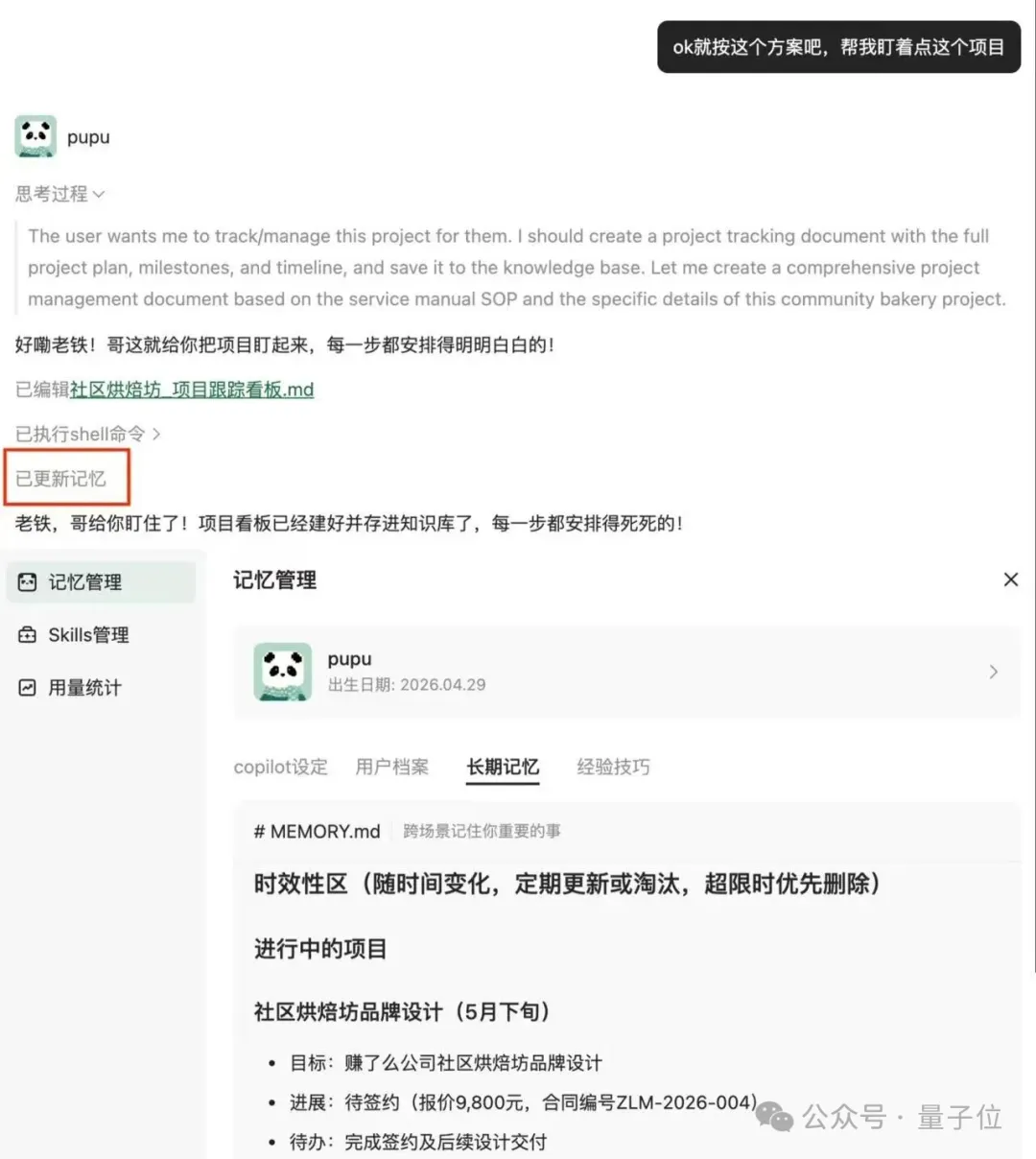Screen dimensions: 1036x1159
Task: Switch to the 用户档案 tab
Action: coord(391,767)
